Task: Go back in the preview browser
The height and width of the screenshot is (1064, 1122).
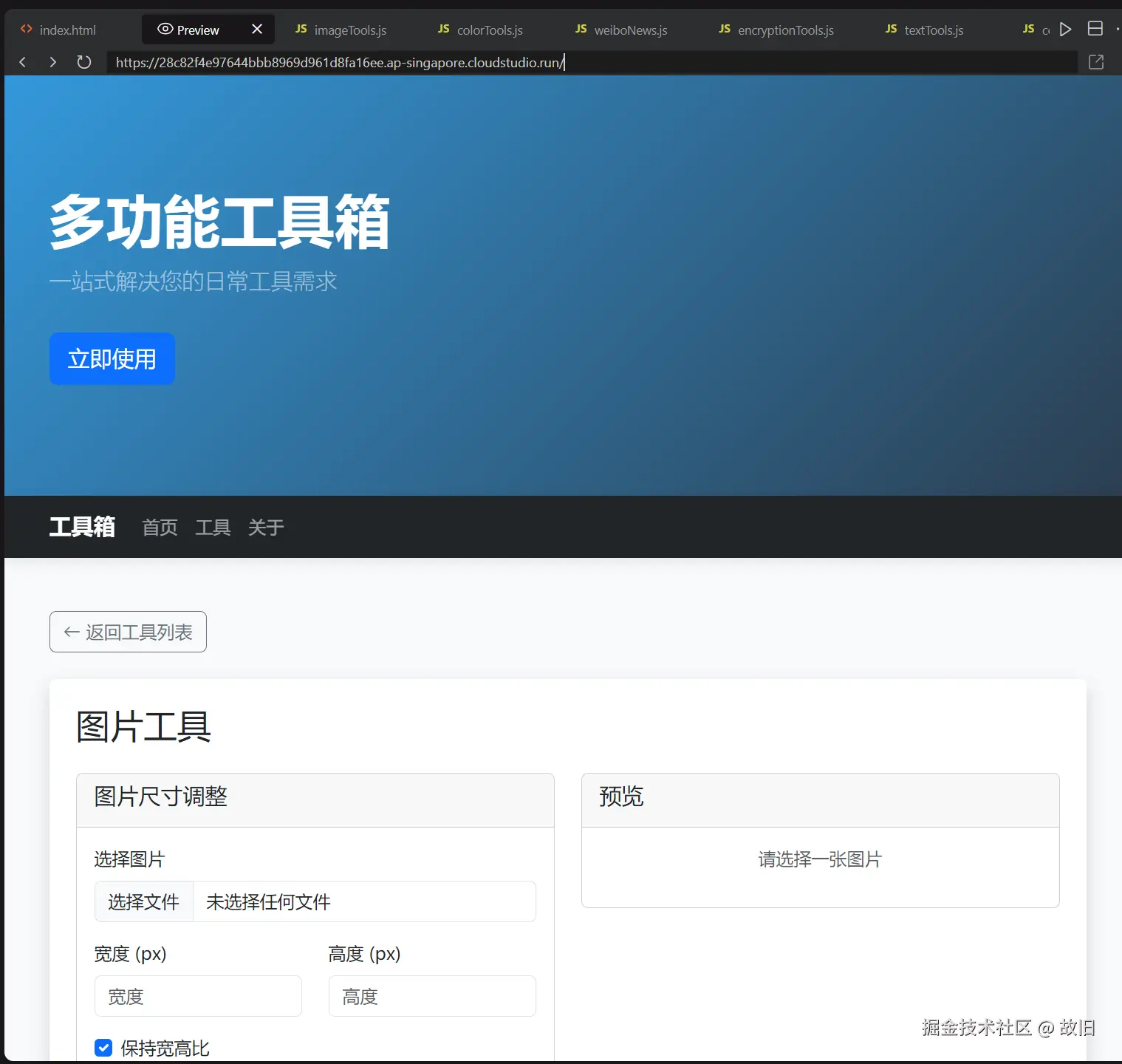Action: point(23,62)
